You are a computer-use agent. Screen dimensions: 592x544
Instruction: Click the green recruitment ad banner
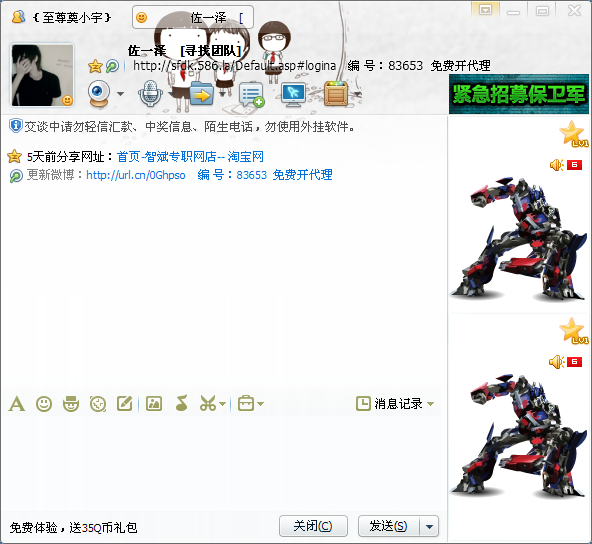[x=519, y=94]
